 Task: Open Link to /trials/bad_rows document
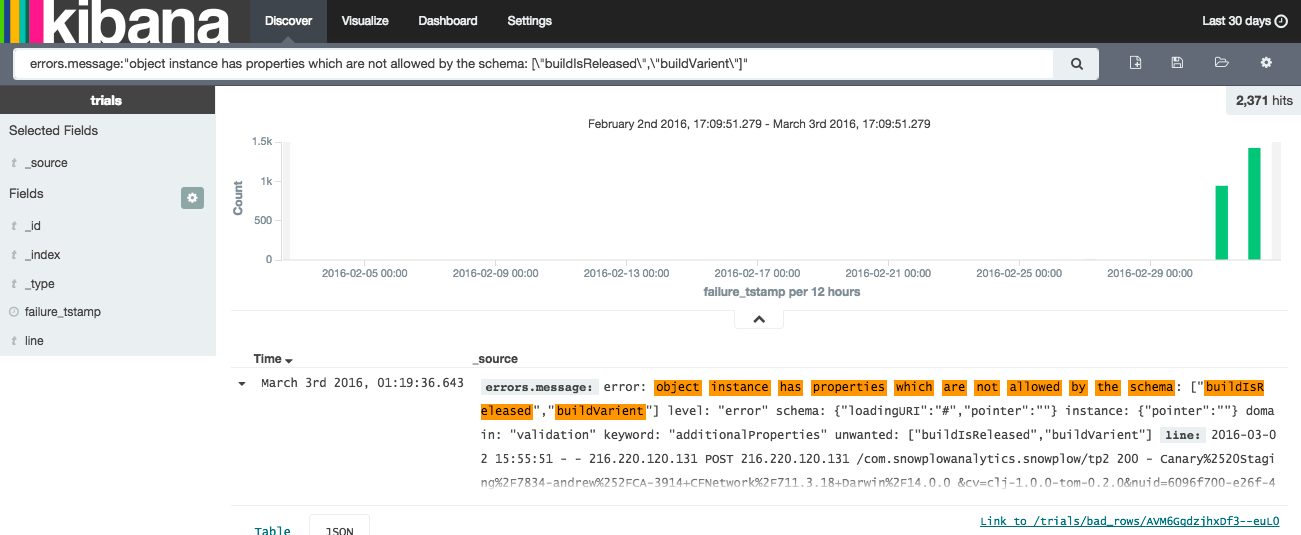click(x=1129, y=521)
